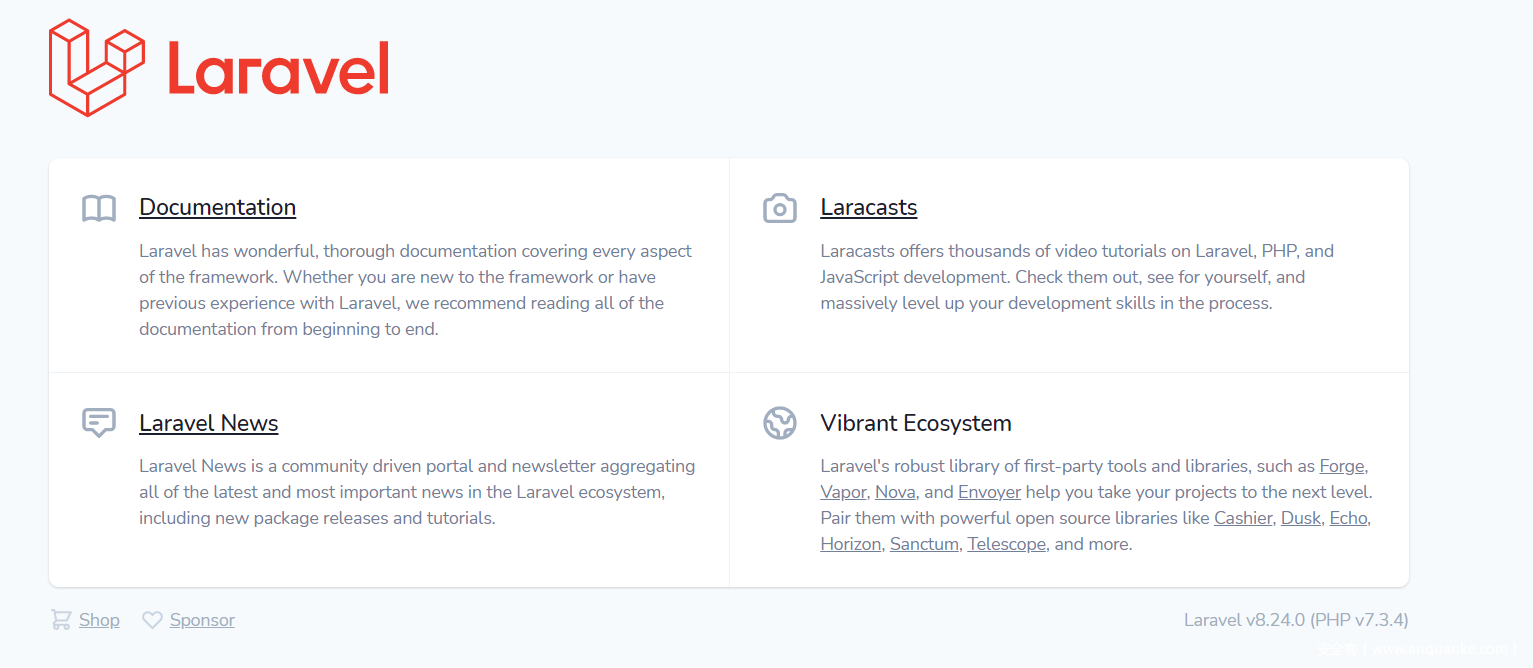This screenshot has height=668, width=1533.
Task: Click the globe icon beside Vibrant Ecosystem
Action: tap(780, 423)
